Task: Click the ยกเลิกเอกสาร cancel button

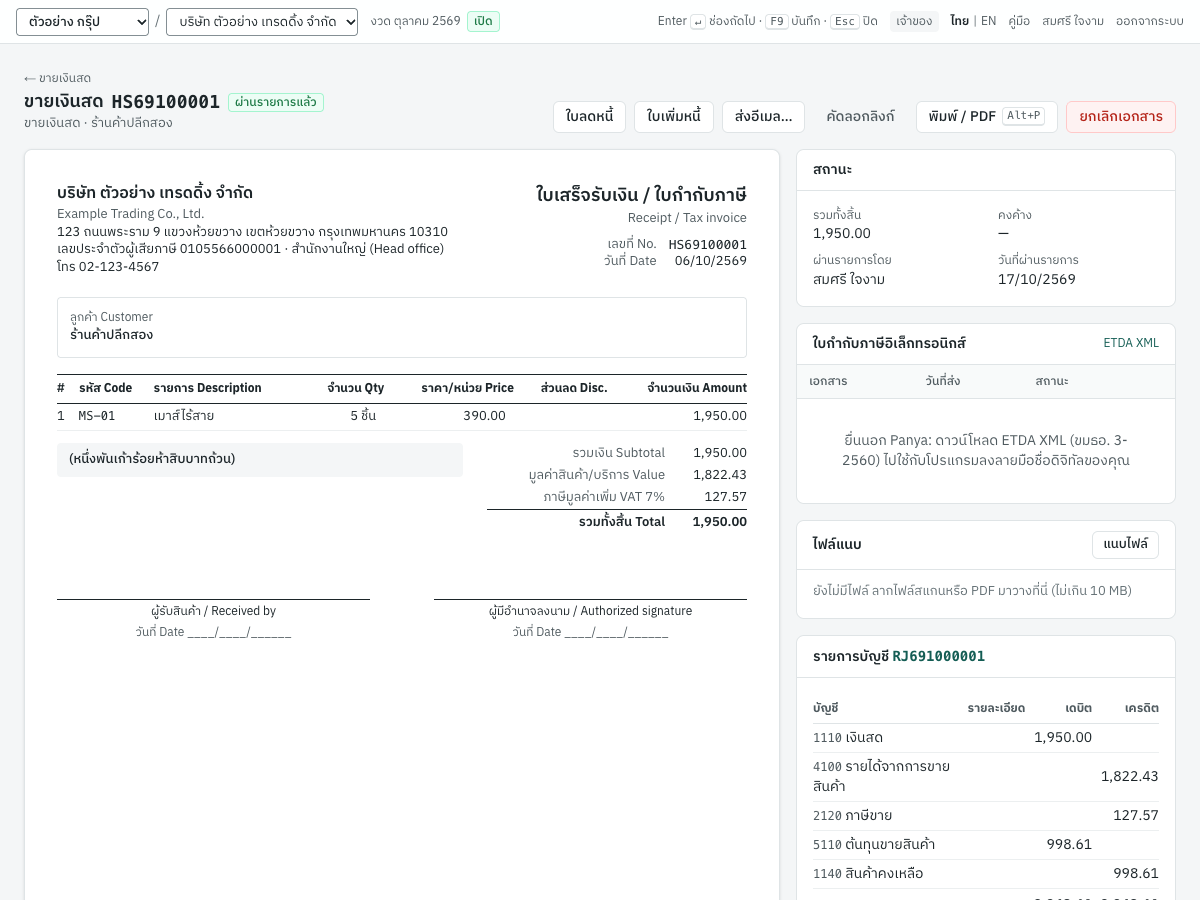Action: 1120,117
